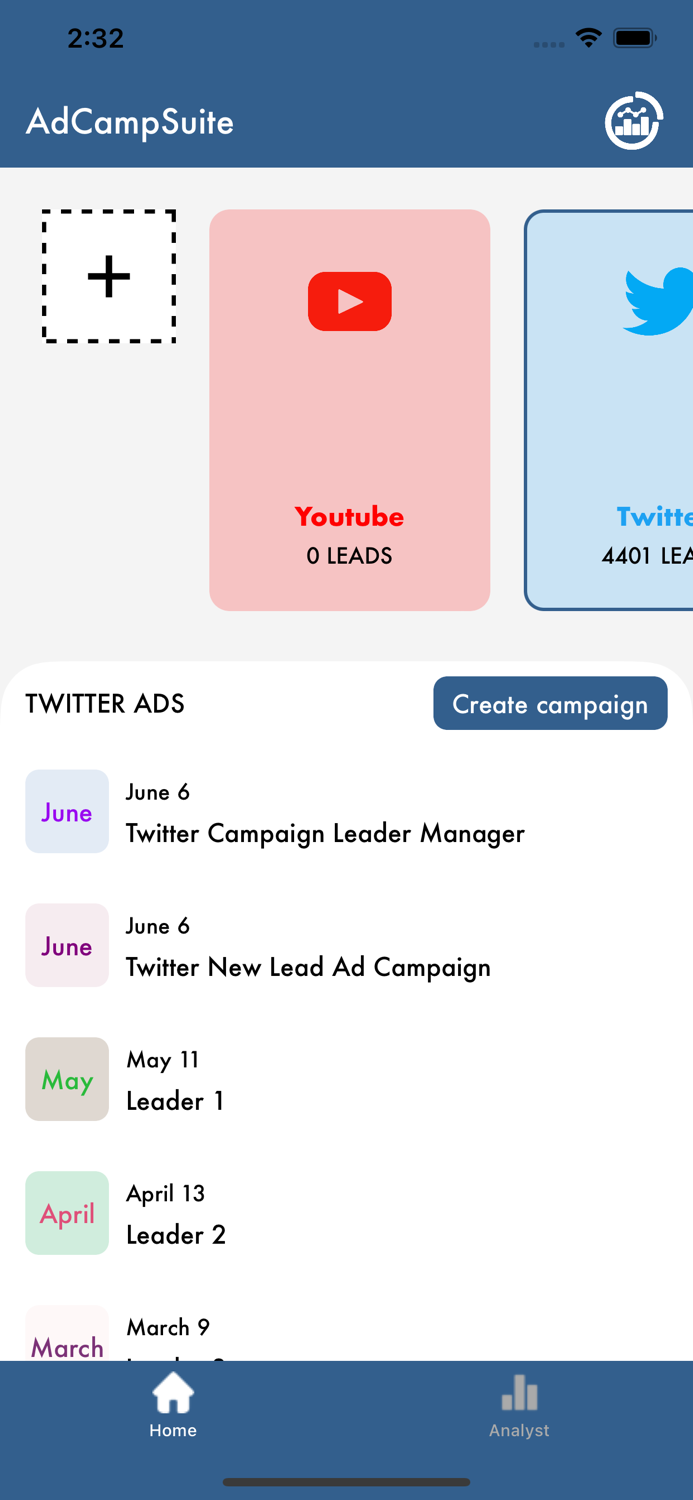Click the May month badge
Viewport: 693px width, 1500px height.
click(x=67, y=1079)
